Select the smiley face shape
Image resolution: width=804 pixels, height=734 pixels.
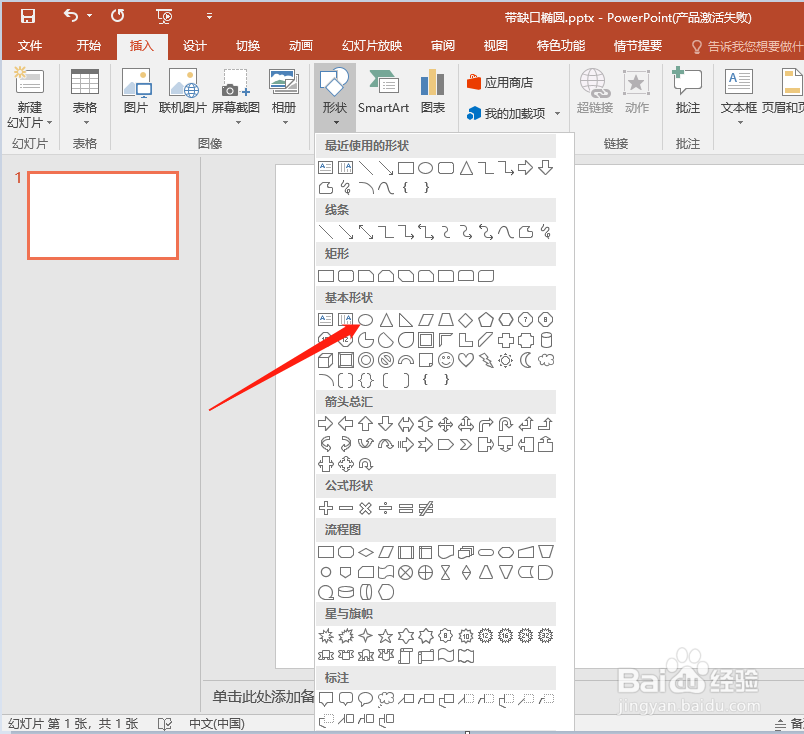pyautogui.click(x=446, y=360)
